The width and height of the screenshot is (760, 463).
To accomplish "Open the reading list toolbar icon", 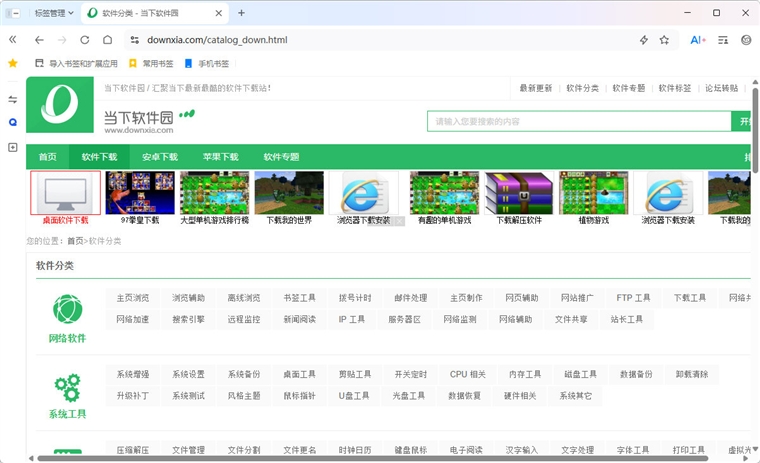I will 723,40.
